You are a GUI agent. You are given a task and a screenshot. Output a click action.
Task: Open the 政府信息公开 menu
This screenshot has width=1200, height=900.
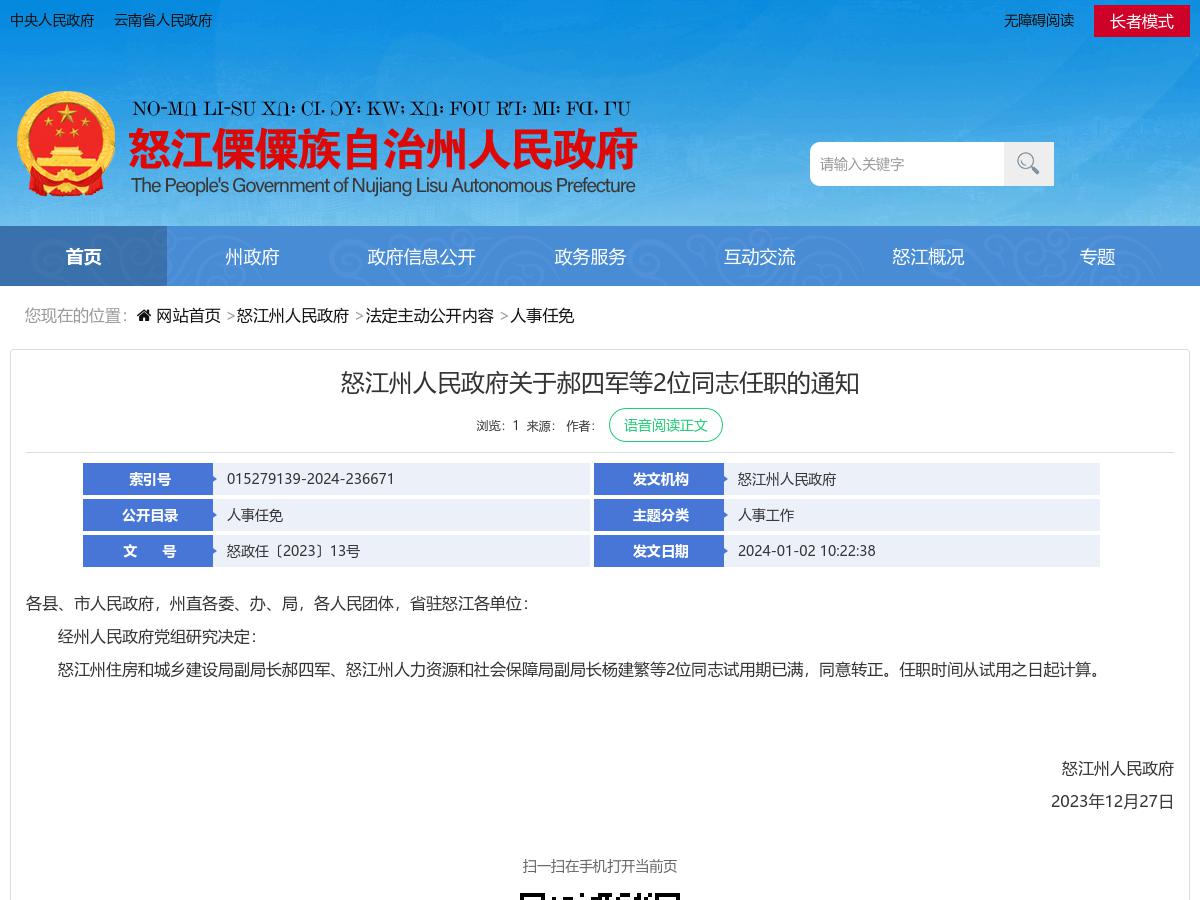[421, 256]
